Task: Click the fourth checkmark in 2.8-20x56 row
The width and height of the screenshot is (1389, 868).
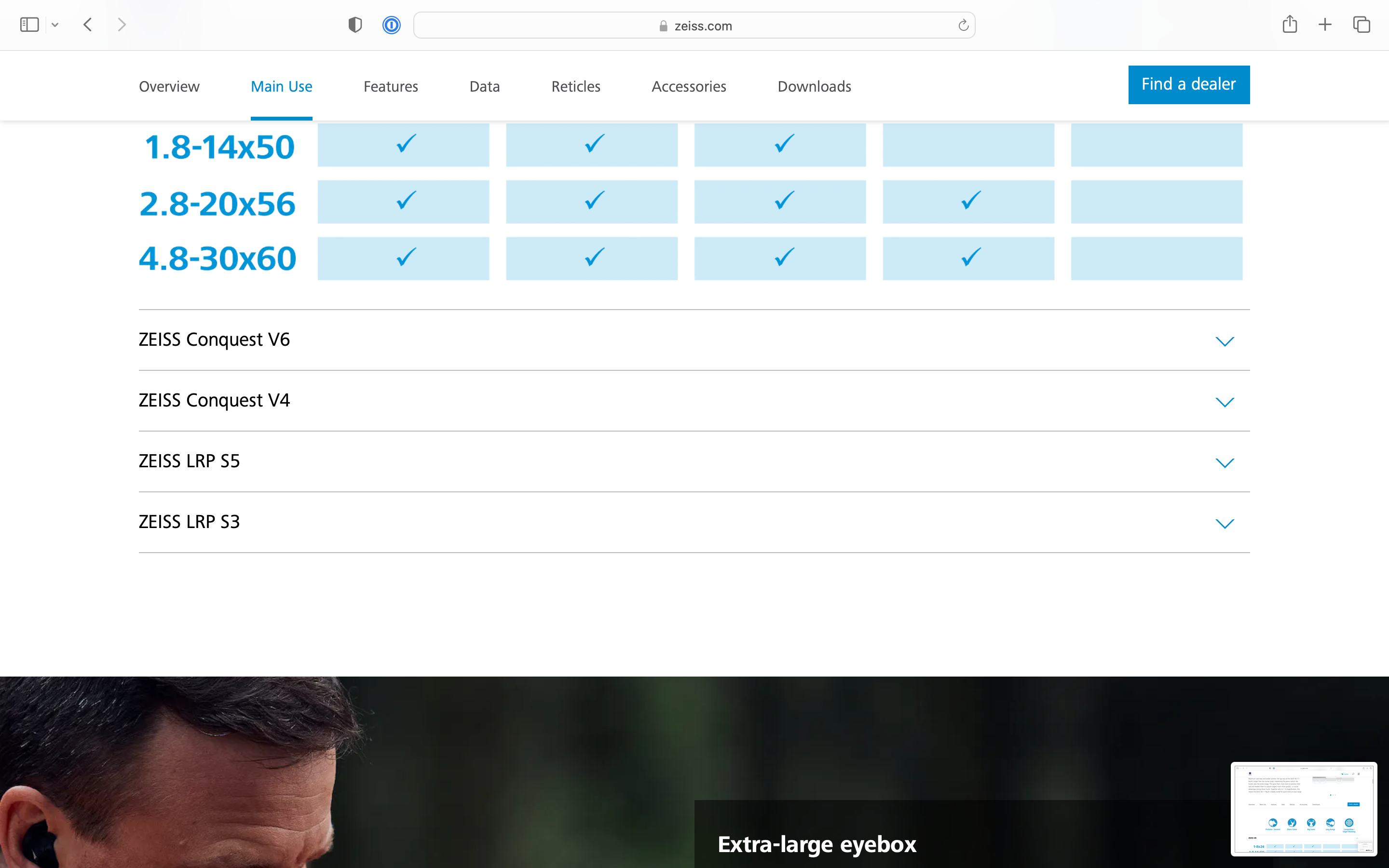Action: pos(971,200)
